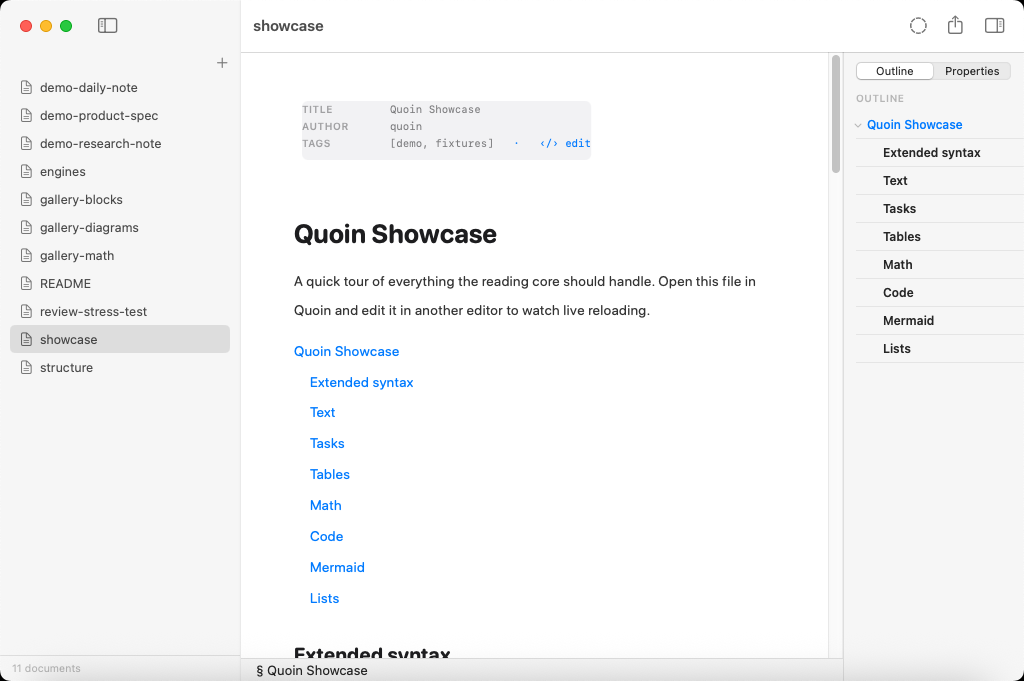Screen dimensions: 1024x681
Task: Click the structure document icon
Action: 26,368
